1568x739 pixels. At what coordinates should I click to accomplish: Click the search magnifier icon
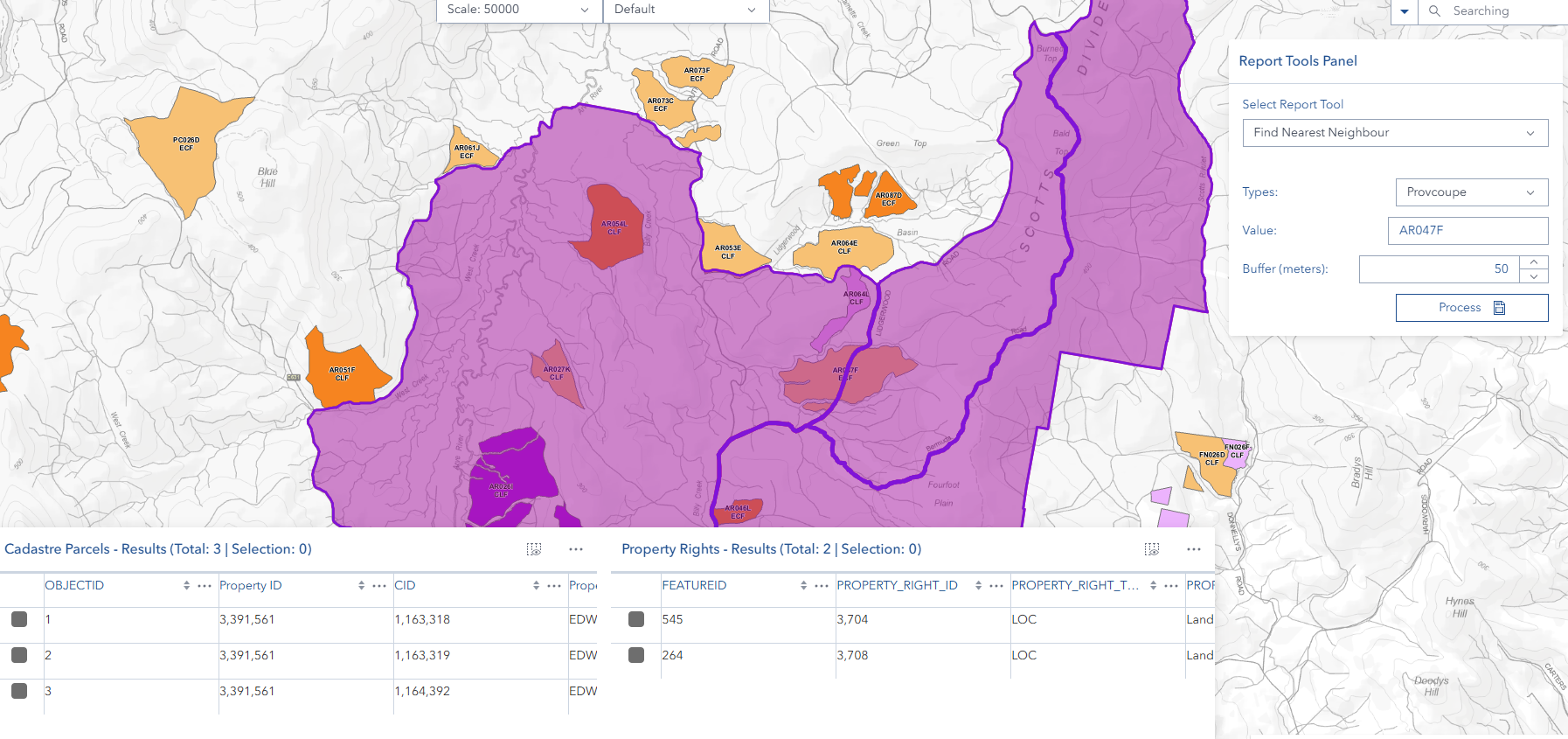pos(1434,11)
